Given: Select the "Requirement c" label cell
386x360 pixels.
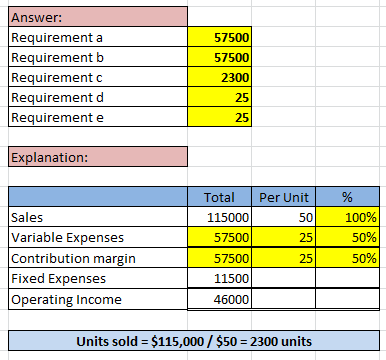Looking at the screenshot, I should click(x=98, y=77).
